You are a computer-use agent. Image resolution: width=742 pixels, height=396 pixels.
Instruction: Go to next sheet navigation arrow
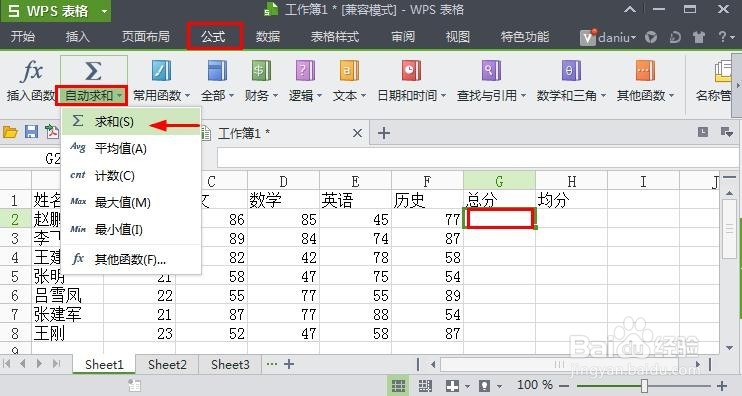(x=40, y=363)
